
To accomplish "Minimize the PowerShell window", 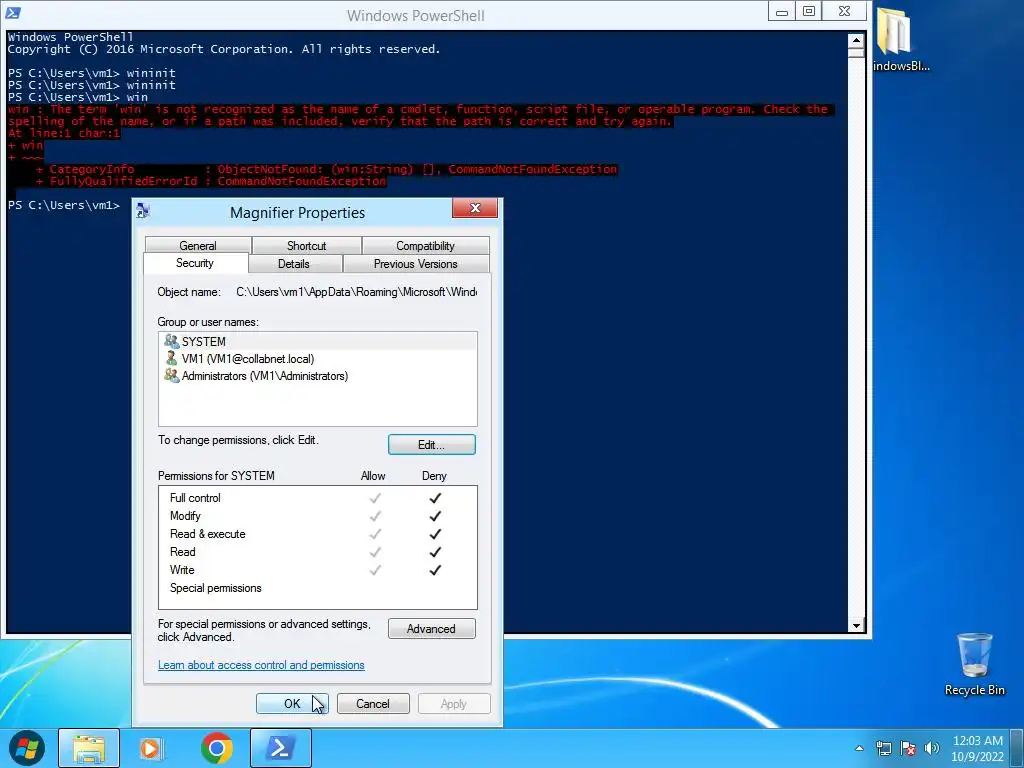I will [781, 11].
